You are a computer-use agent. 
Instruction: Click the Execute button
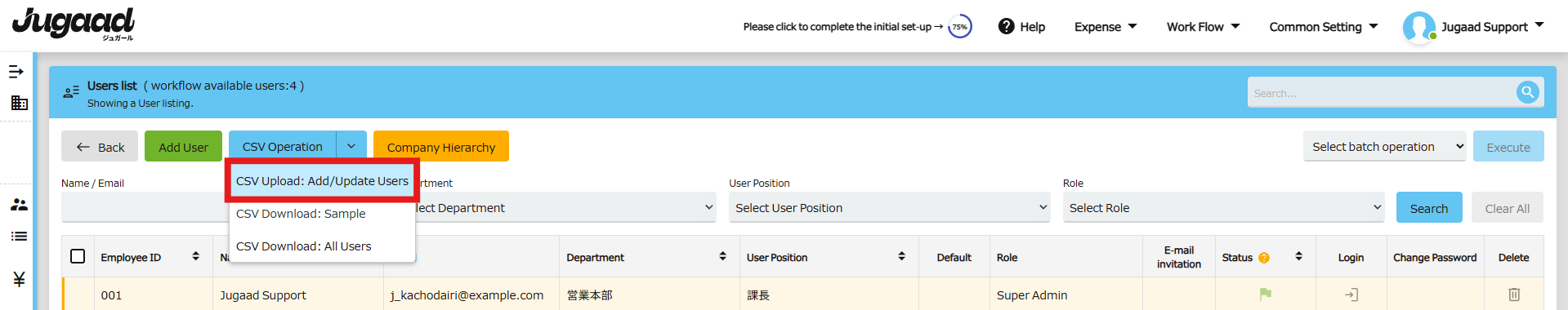(x=1508, y=146)
